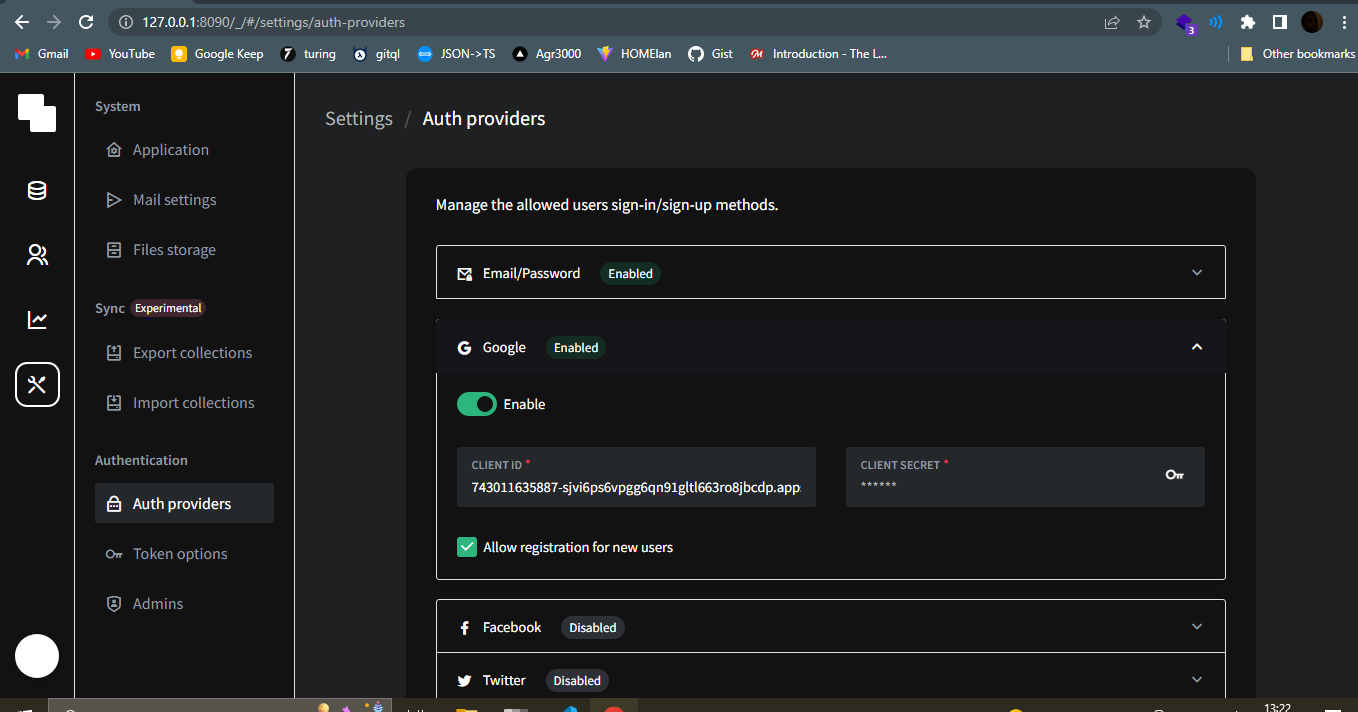Viewport: 1358px width, 712px height.
Task: Uncheck Allow registration for new users
Action: (x=467, y=547)
